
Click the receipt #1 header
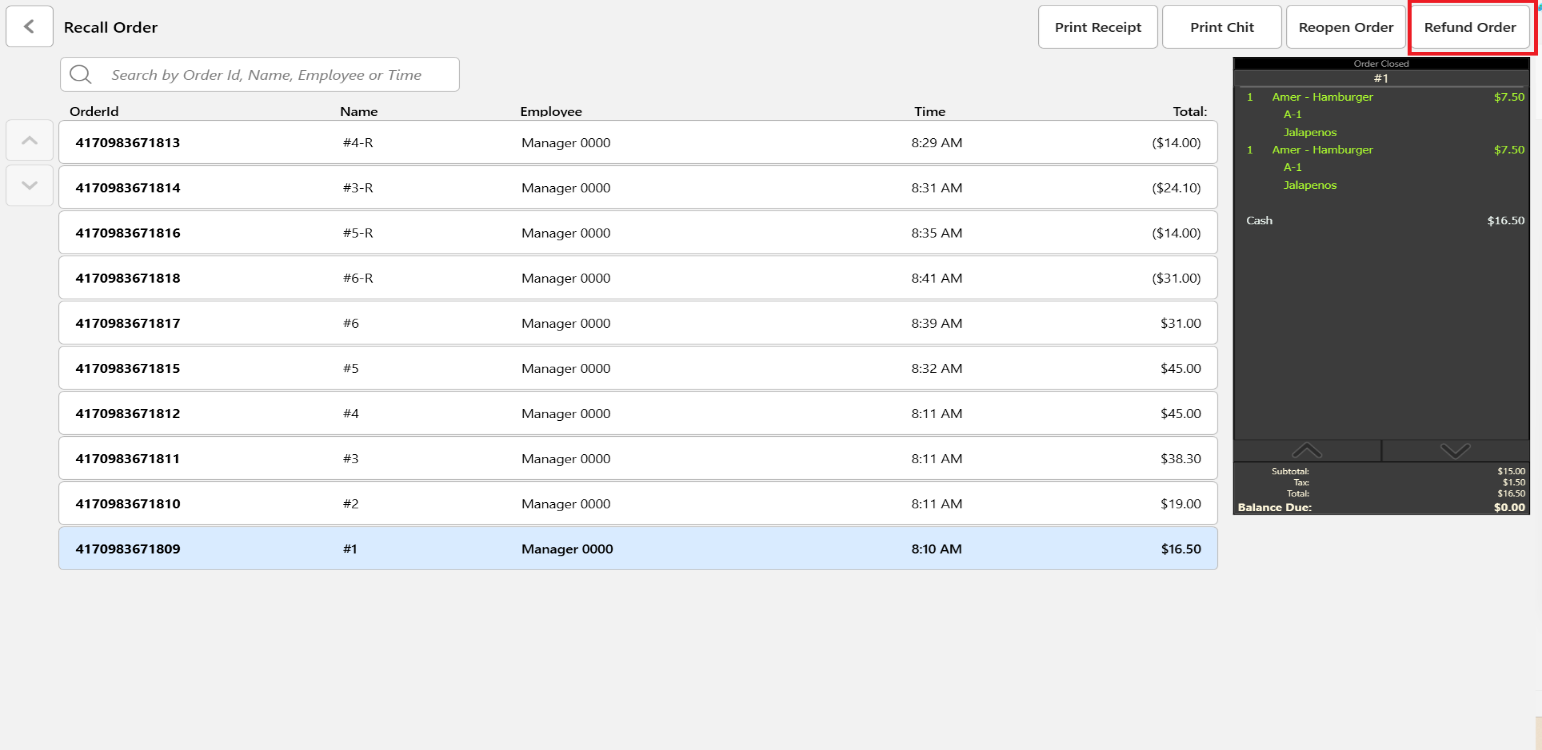click(x=1381, y=78)
